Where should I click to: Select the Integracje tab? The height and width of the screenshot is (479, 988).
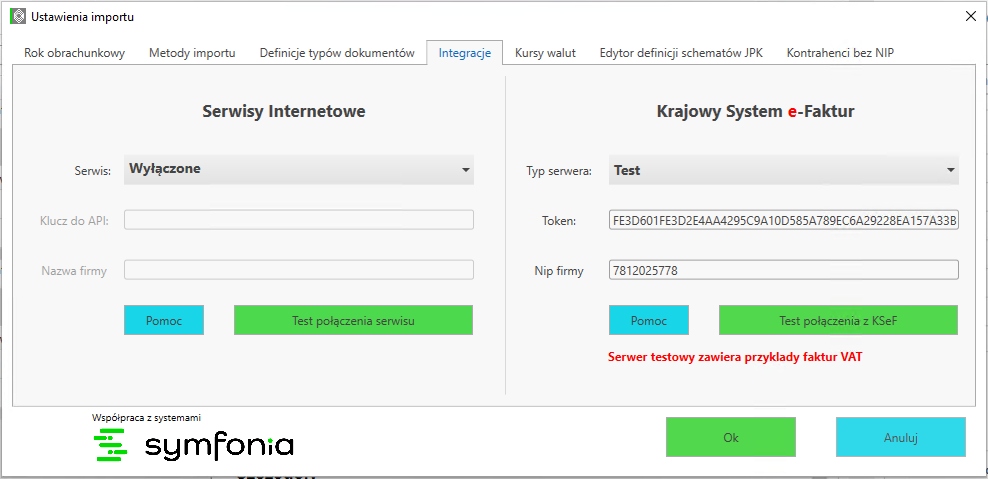click(464, 53)
